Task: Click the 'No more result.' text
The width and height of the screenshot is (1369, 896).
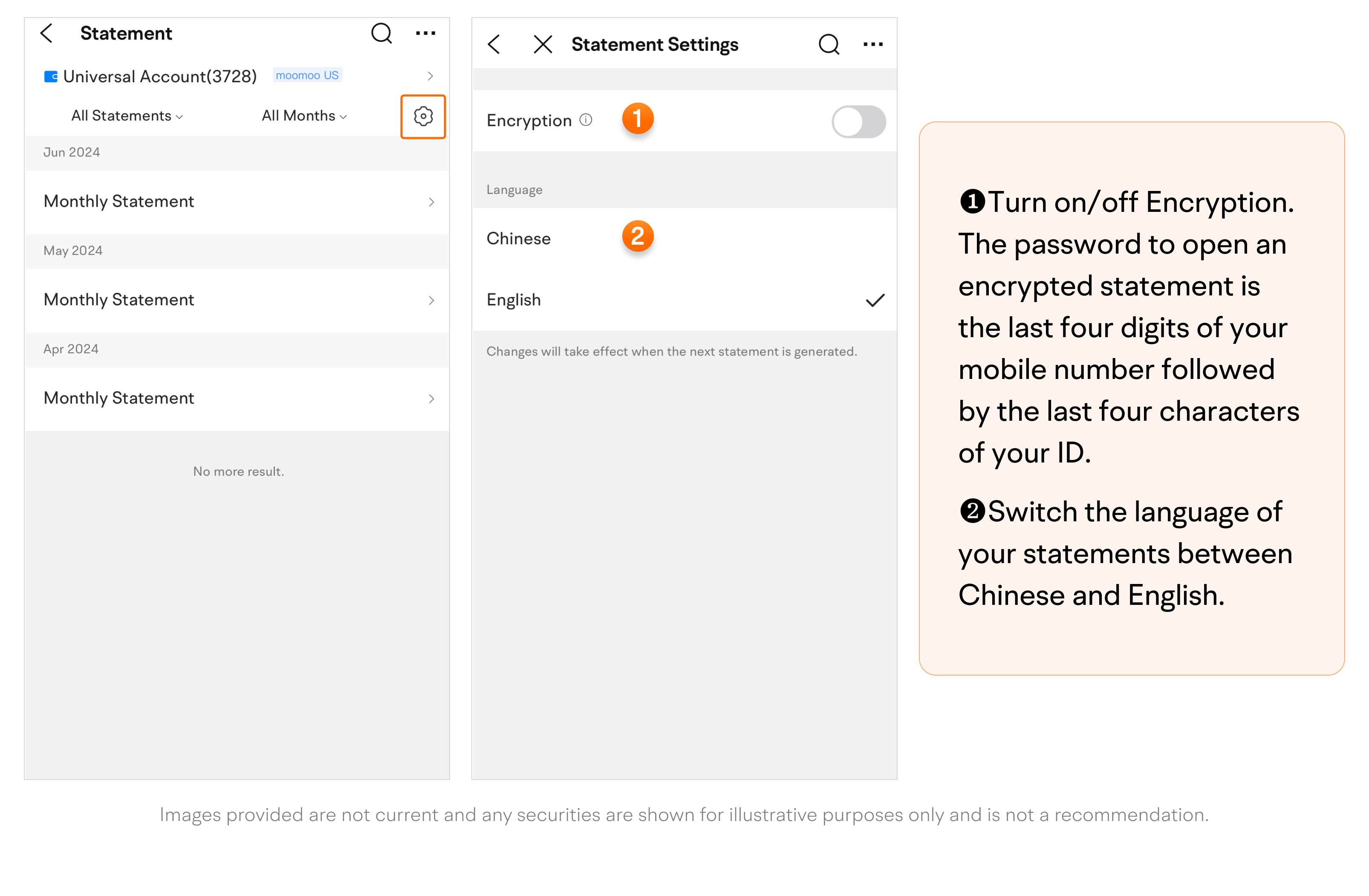Action: (238, 471)
